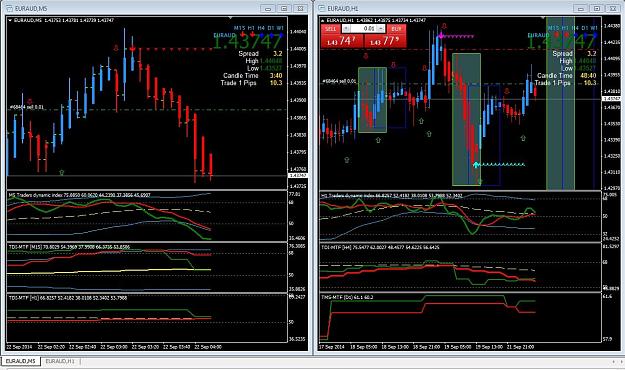Click the 1.43747 price tag on M5 axis
This screenshot has width=625, height=370.
[297, 175]
